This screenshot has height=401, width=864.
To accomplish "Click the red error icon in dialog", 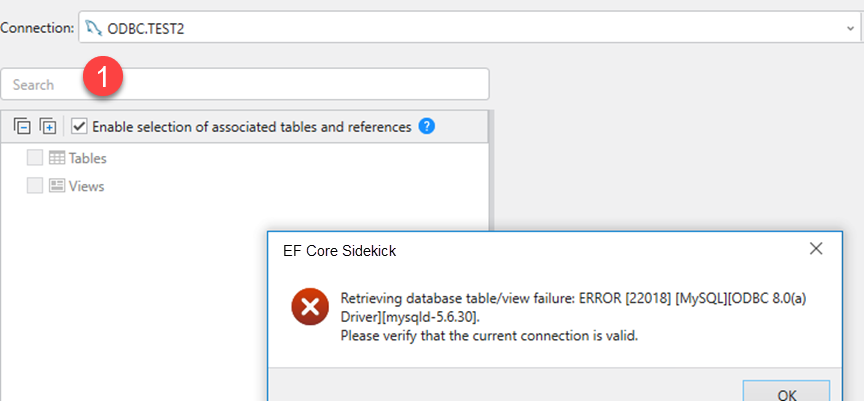I will [310, 308].
